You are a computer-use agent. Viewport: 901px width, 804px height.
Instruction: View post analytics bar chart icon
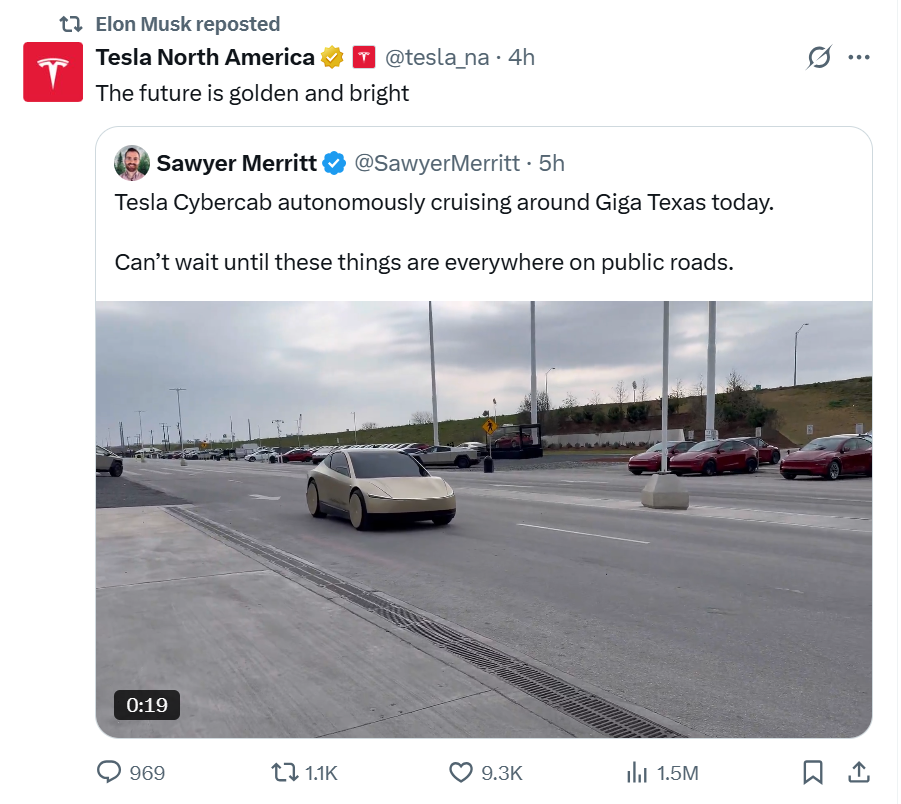(x=637, y=772)
